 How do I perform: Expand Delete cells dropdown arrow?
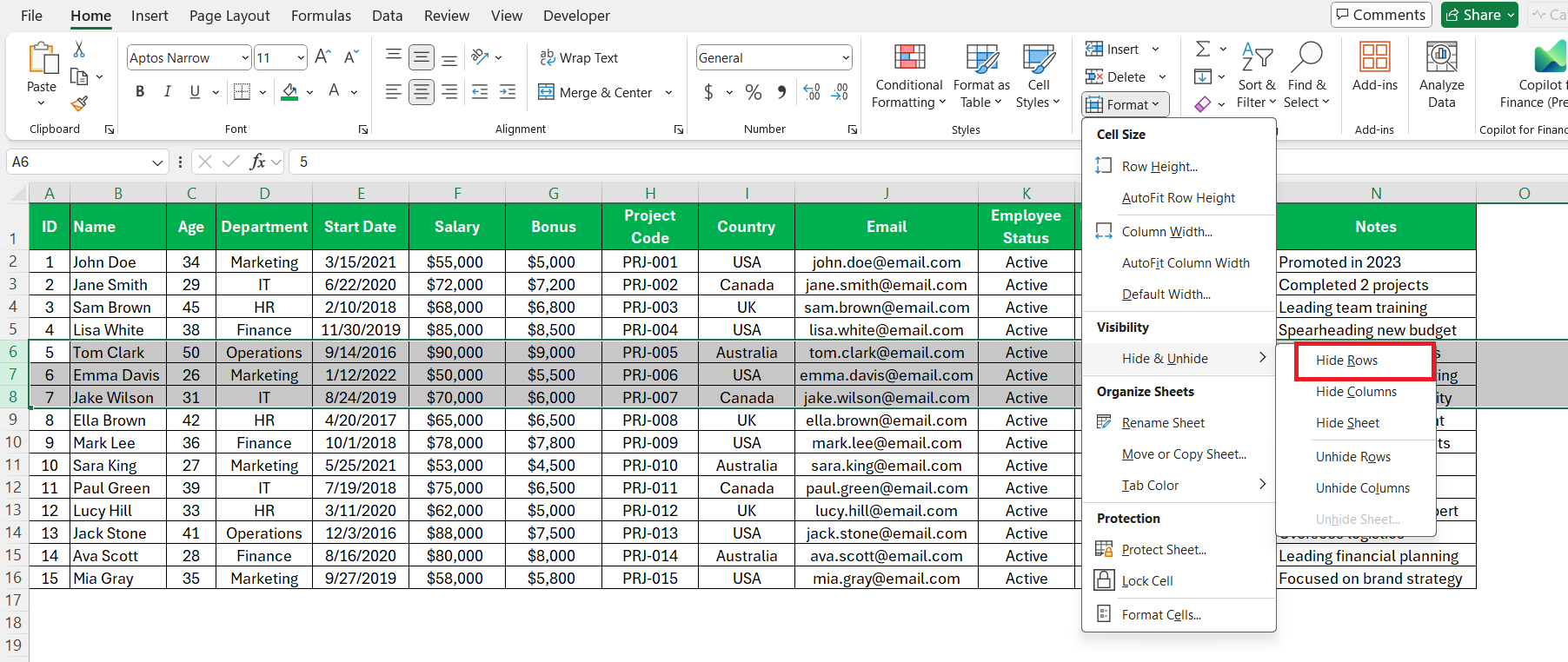click(x=1162, y=77)
